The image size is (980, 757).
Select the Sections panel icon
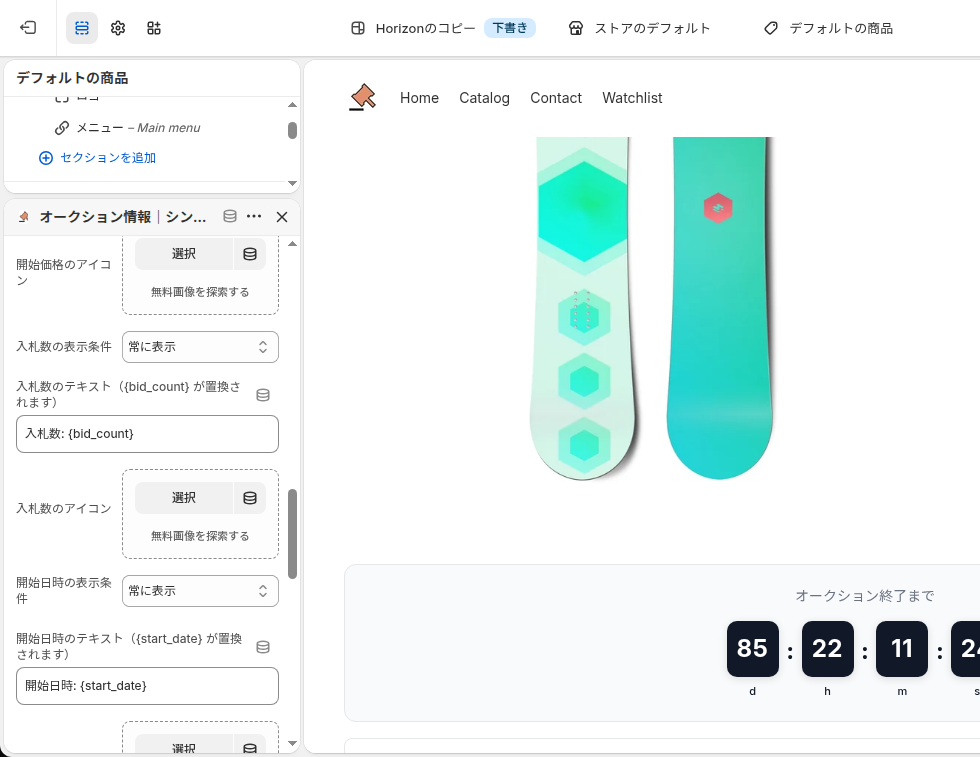tap(82, 28)
